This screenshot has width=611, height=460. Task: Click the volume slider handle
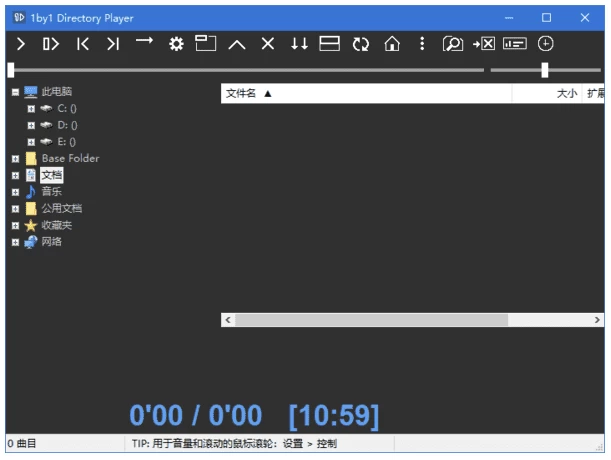pyautogui.click(x=545, y=70)
